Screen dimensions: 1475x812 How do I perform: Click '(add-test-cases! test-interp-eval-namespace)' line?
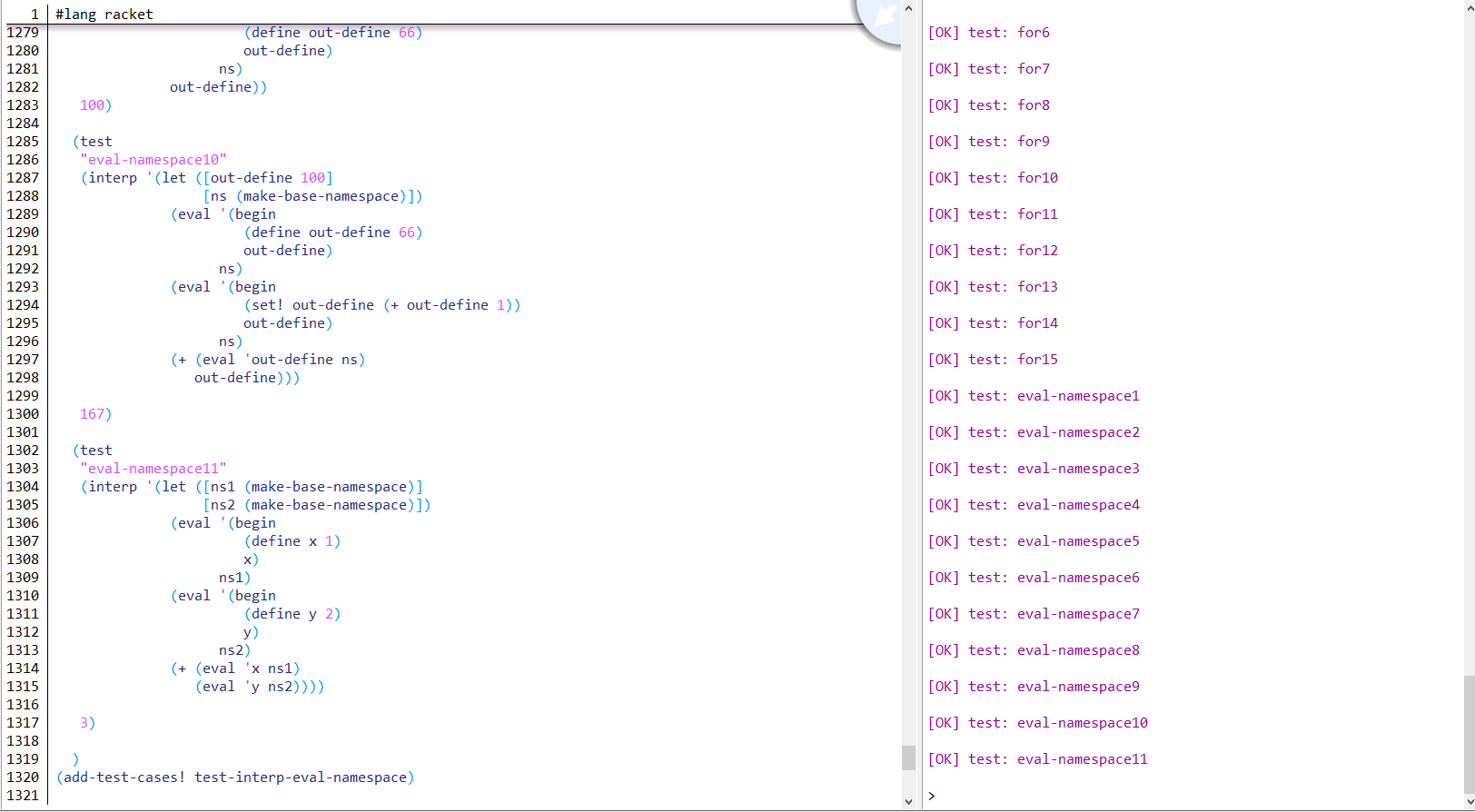pos(235,777)
